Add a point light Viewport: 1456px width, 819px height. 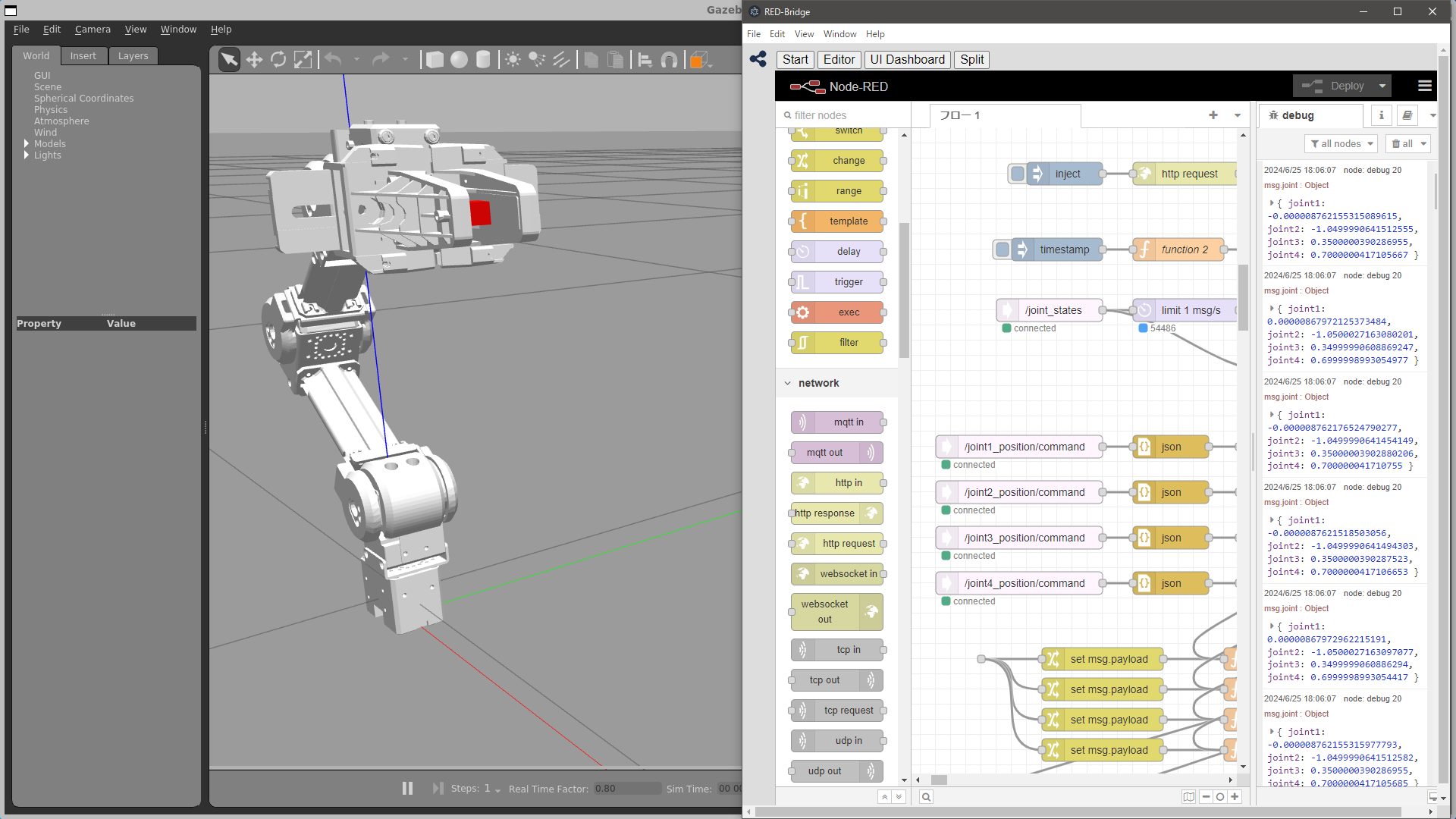(x=513, y=60)
